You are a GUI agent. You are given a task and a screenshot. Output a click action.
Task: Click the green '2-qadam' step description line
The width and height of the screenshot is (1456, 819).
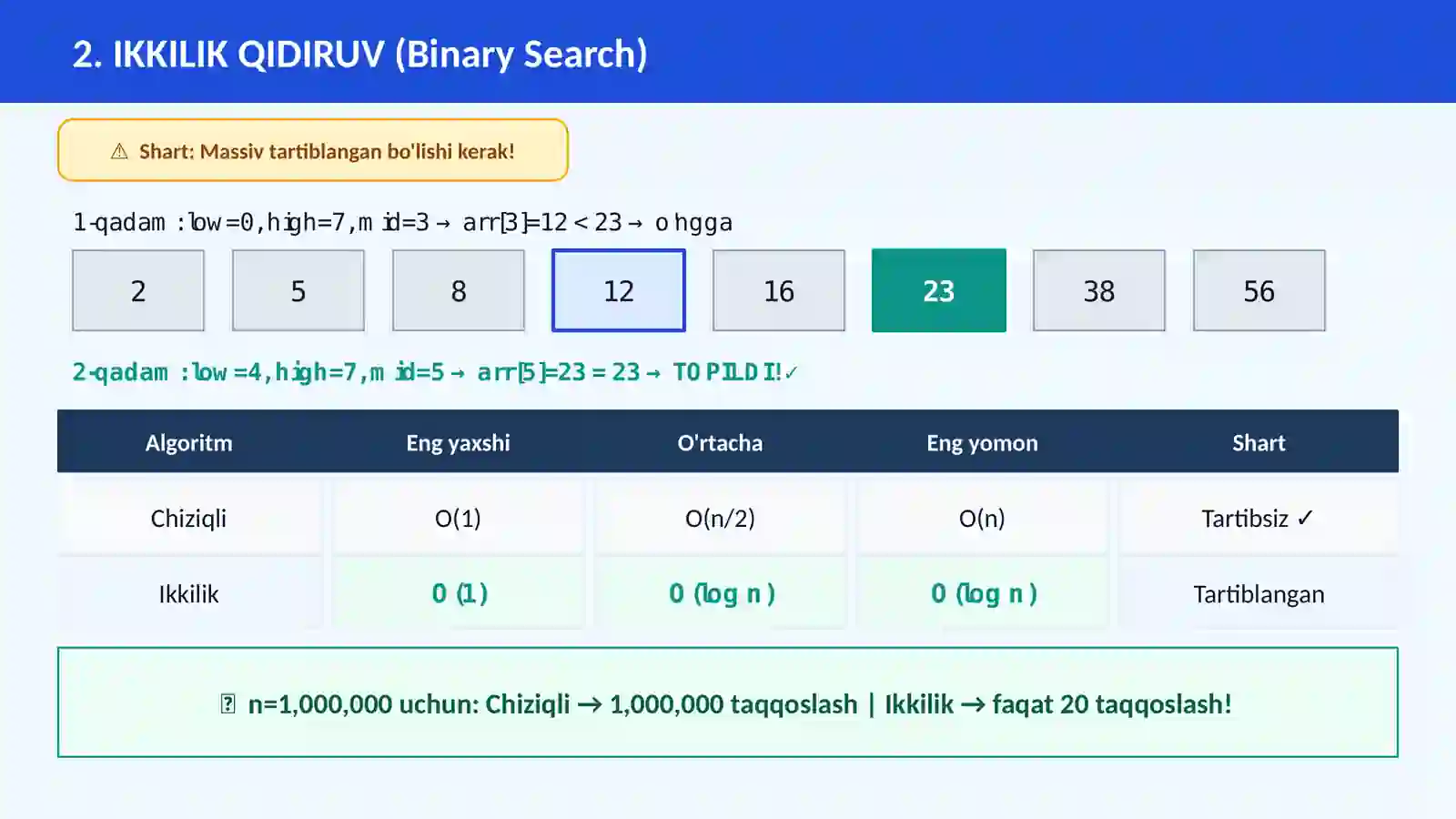point(435,372)
